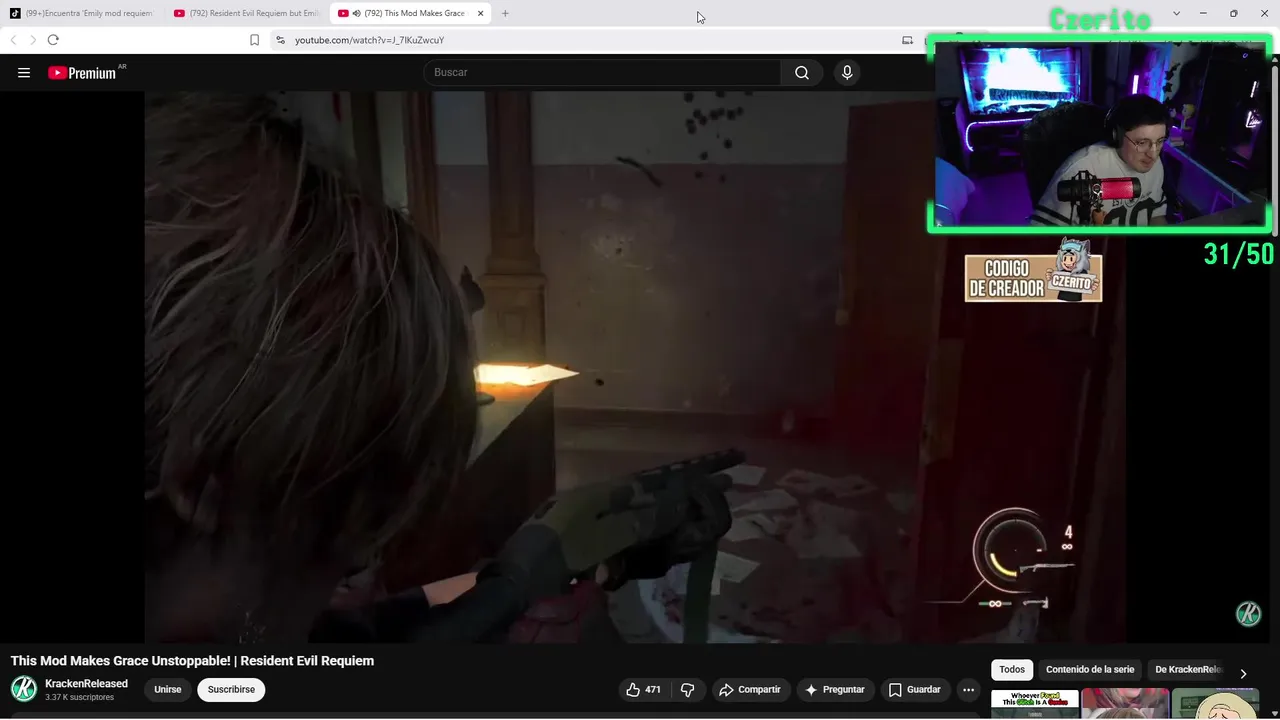Focus the Buscar search field
The image size is (1280, 720).
click(603, 72)
